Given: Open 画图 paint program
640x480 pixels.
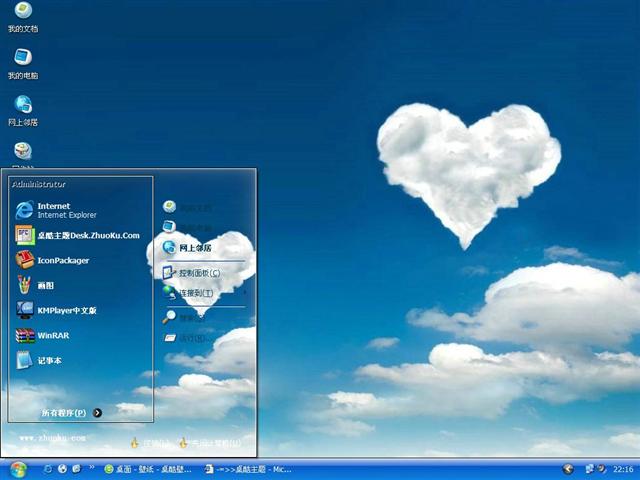Looking at the screenshot, I should 35,285.
